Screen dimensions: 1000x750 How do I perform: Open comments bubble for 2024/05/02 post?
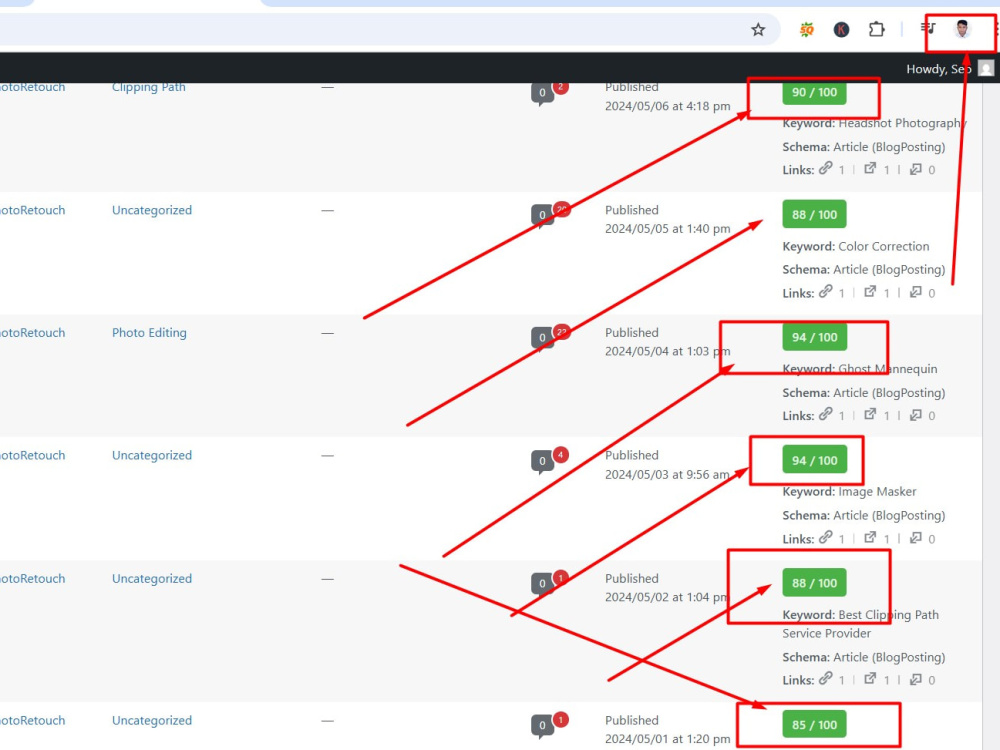pyautogui.click(x=542, y=584)
